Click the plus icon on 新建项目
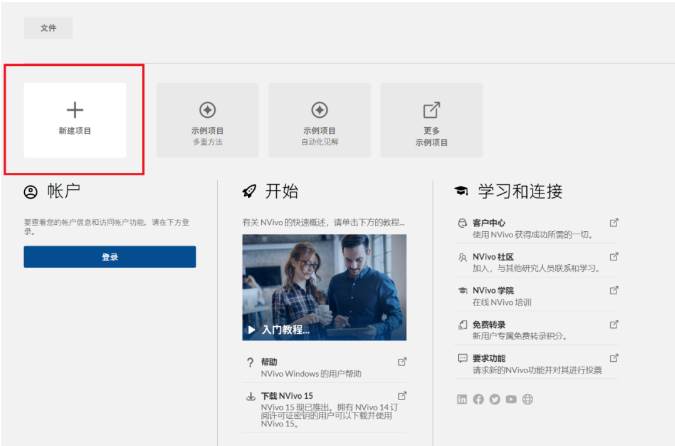The width and height of the screenshot is (675, 446). tap(75, 110)
